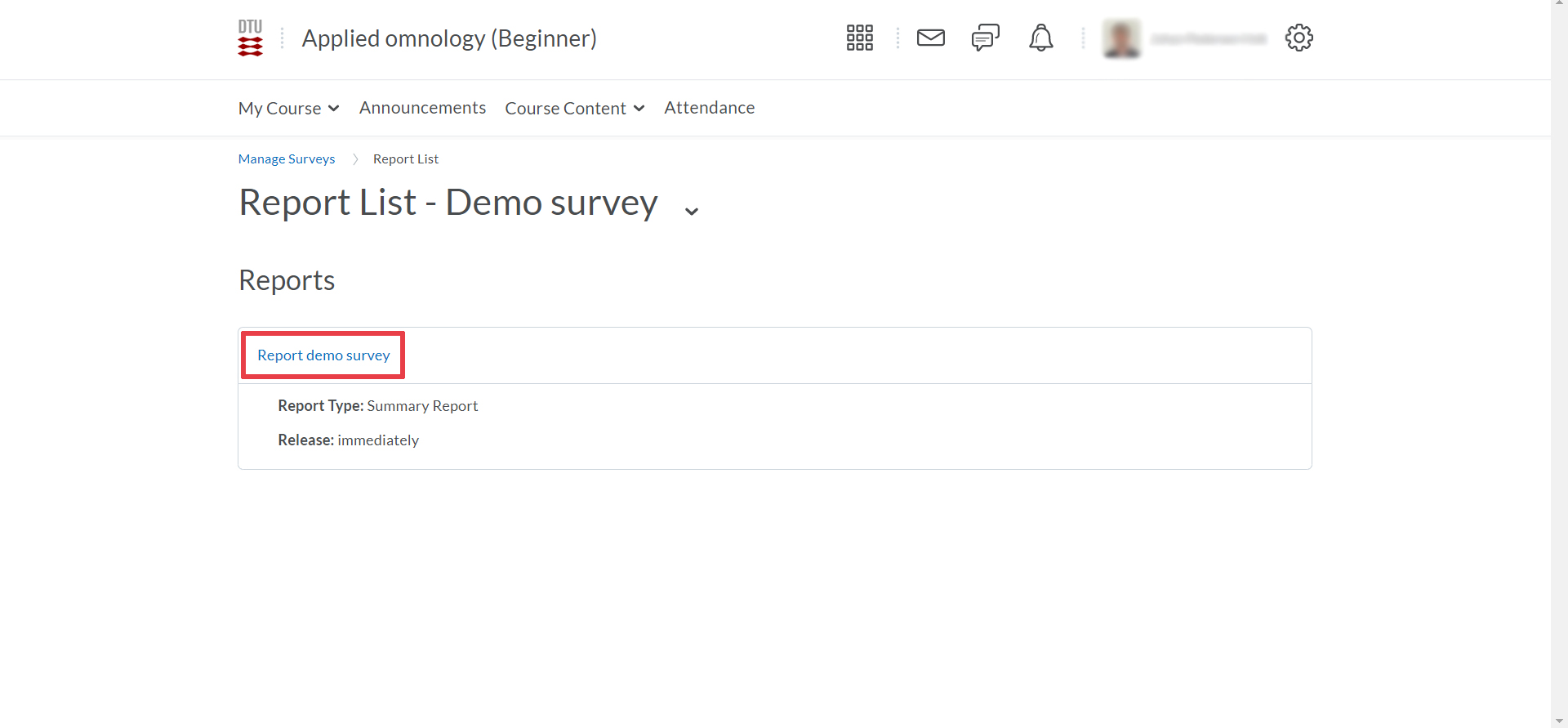Go to Announcements in the navbar
The image size is (1568, 728).
[x=422, y=108]
